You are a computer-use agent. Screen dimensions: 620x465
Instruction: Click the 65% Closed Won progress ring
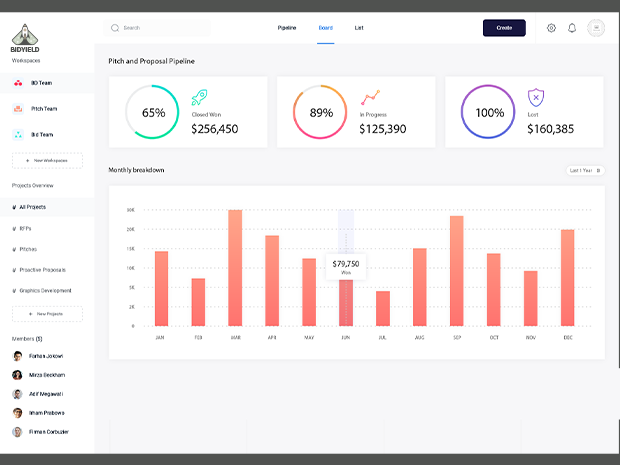(153, 112)
